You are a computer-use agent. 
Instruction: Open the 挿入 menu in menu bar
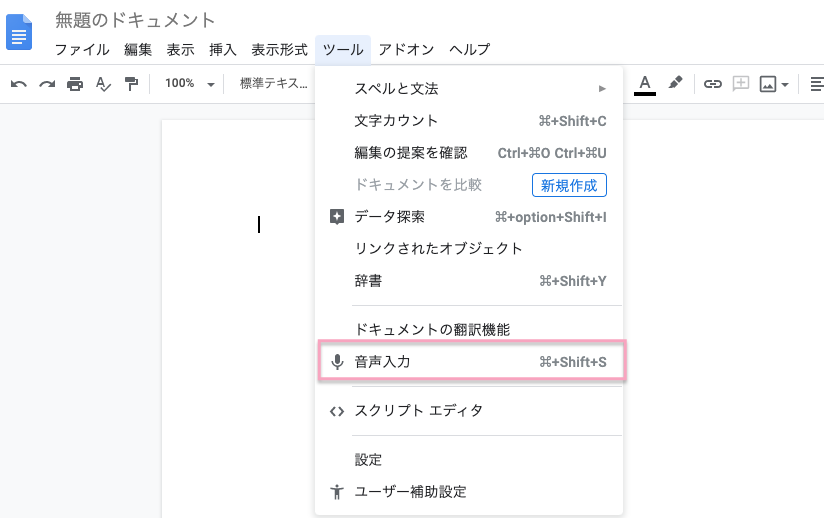coord(222,49)
